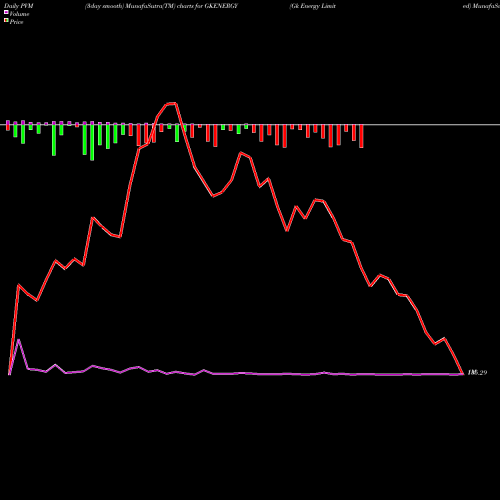Click the 'Price' legend label
Screen dimensions: 500x500
pyautogui.click(x=16, y=22)
